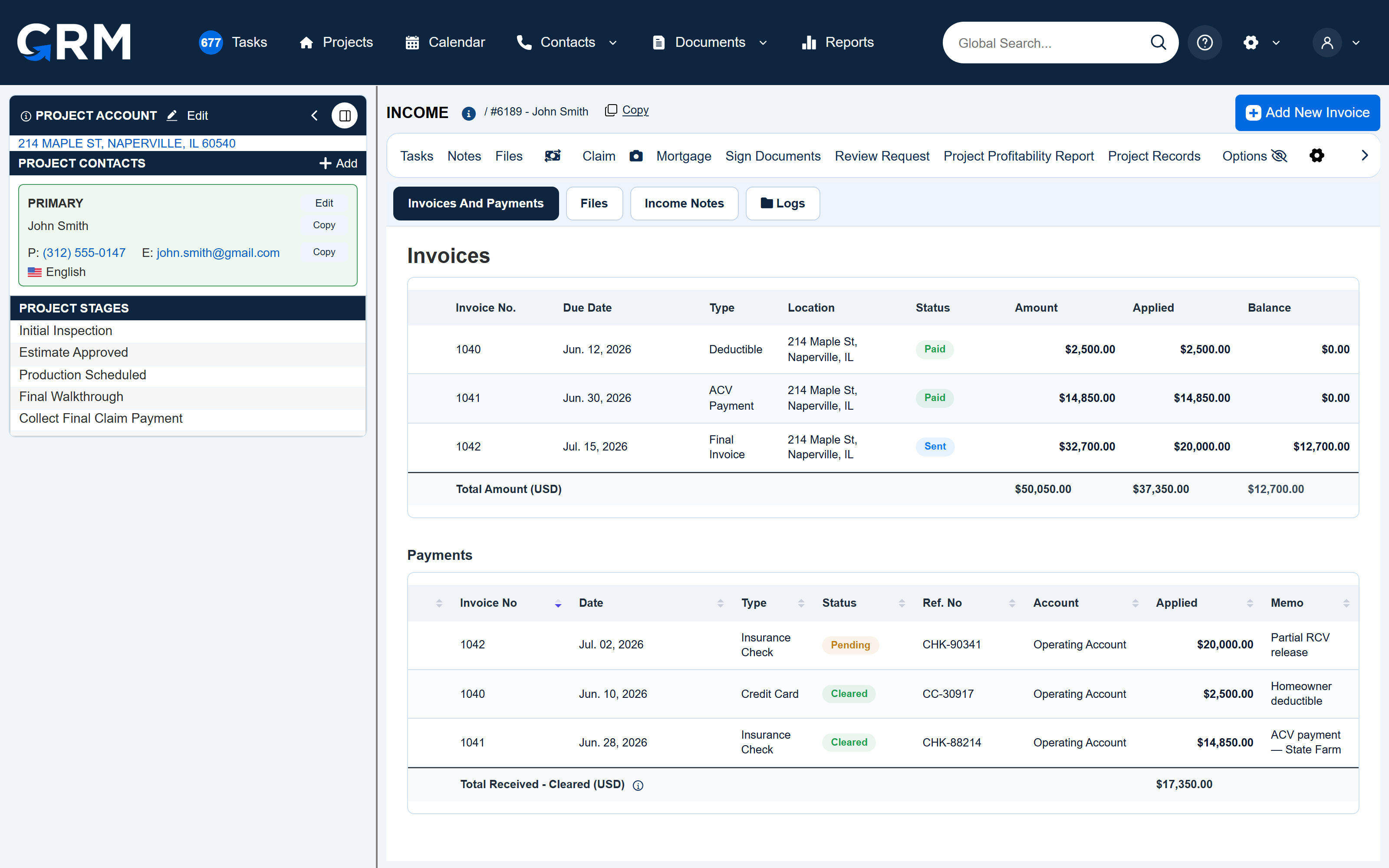Select the Final Walkthrough project stage
This screenshot has height=868, width=1389.
(188, 397)
